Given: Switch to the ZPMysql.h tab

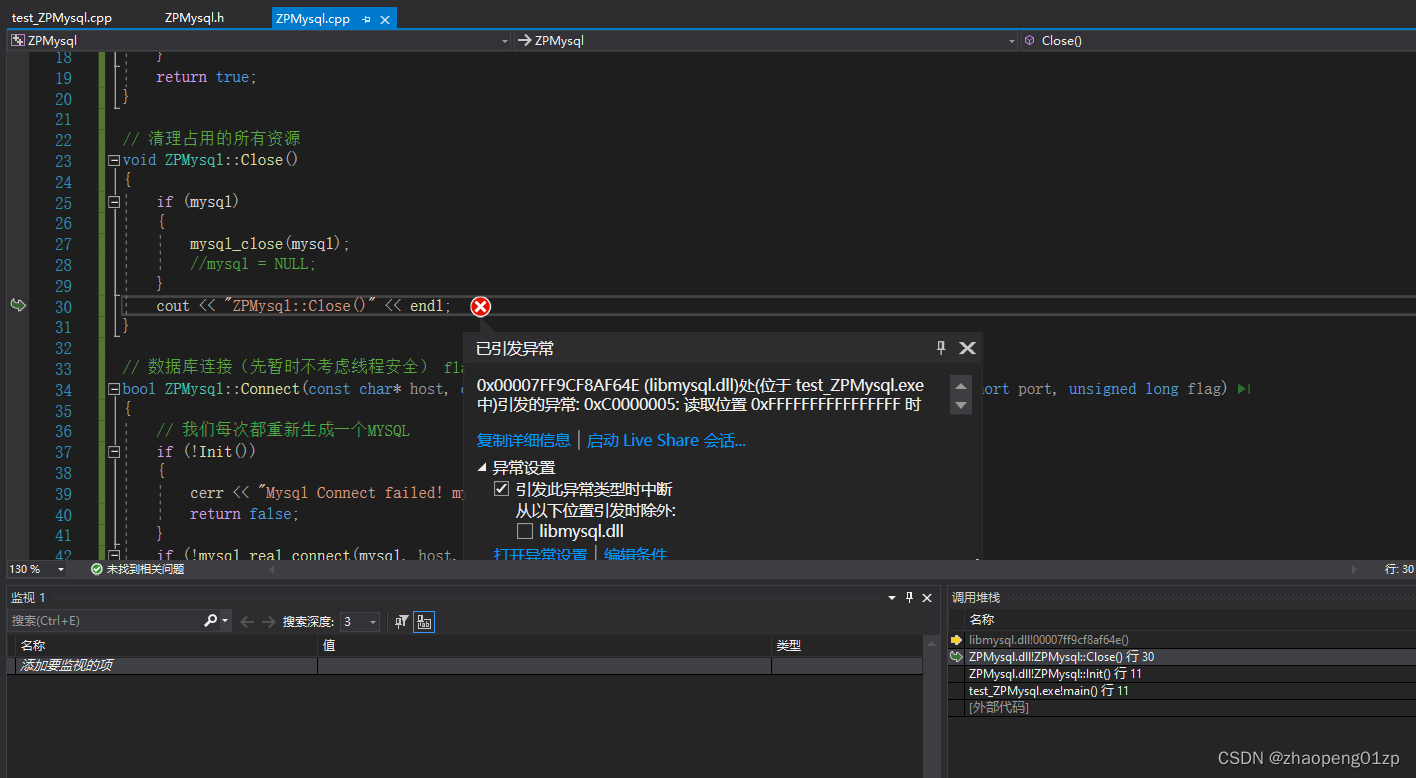Looking at the screenshot, I should pyautogui.click(x=195, y=18).
